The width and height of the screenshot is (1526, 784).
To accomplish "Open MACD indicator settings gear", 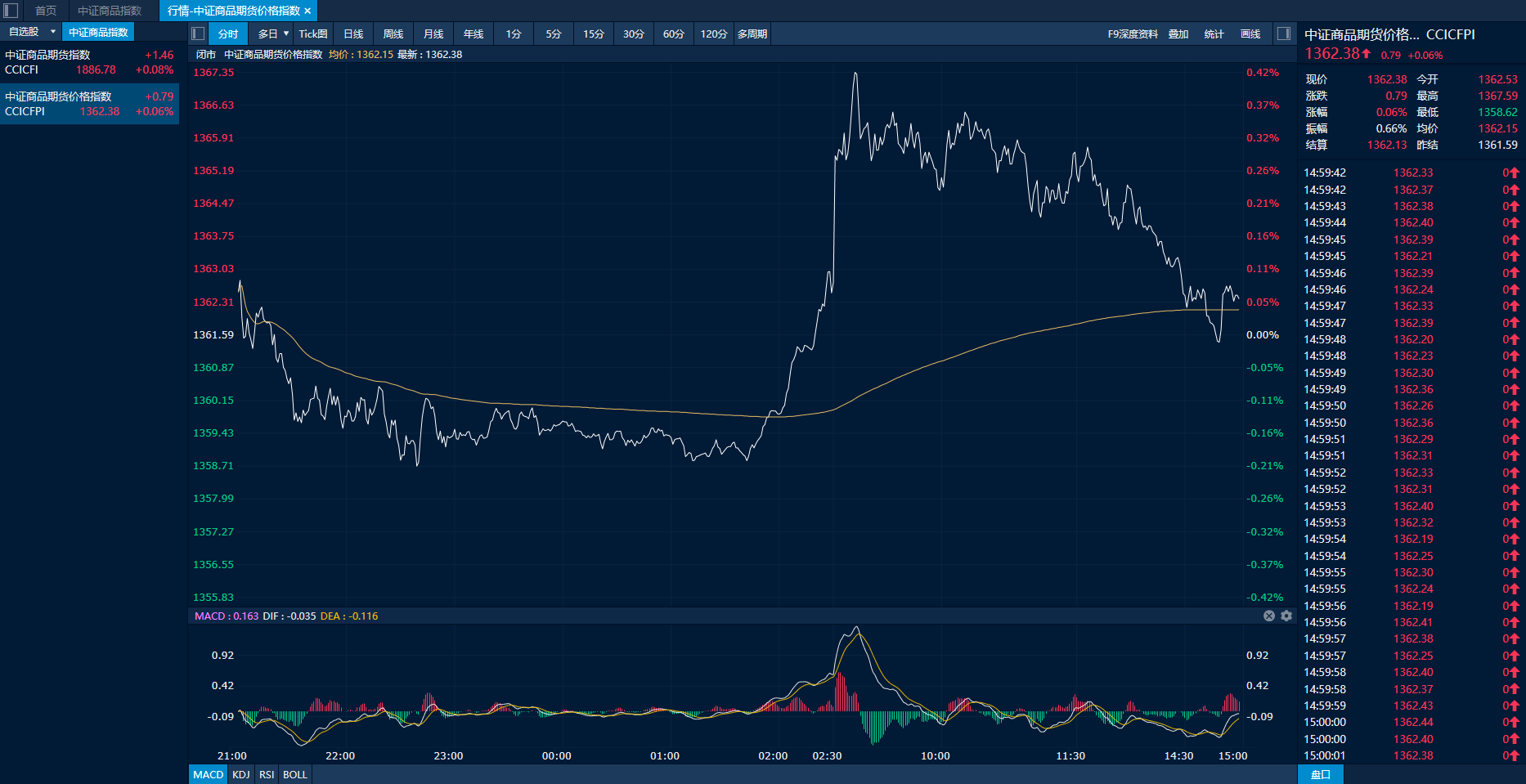I will [x=1286, y=616].
